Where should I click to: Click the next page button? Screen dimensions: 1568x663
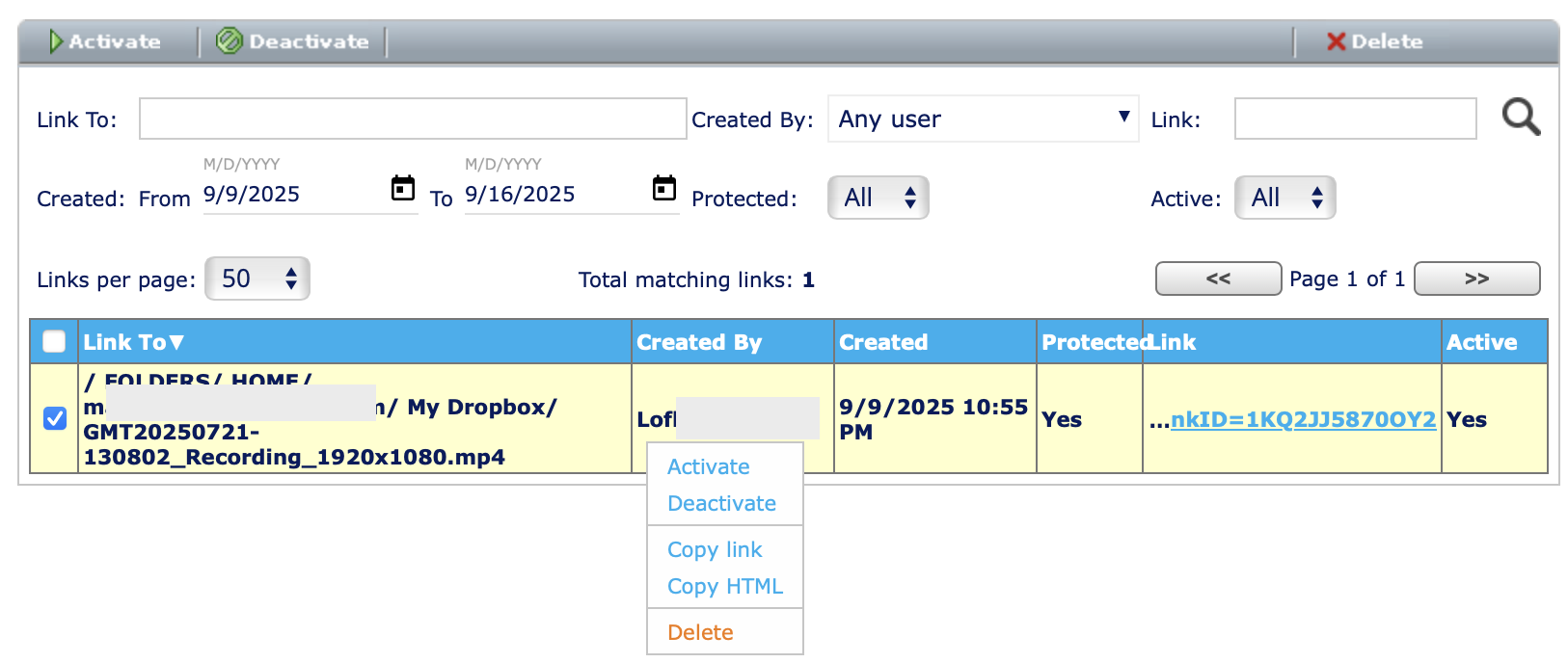[1476, 278]
